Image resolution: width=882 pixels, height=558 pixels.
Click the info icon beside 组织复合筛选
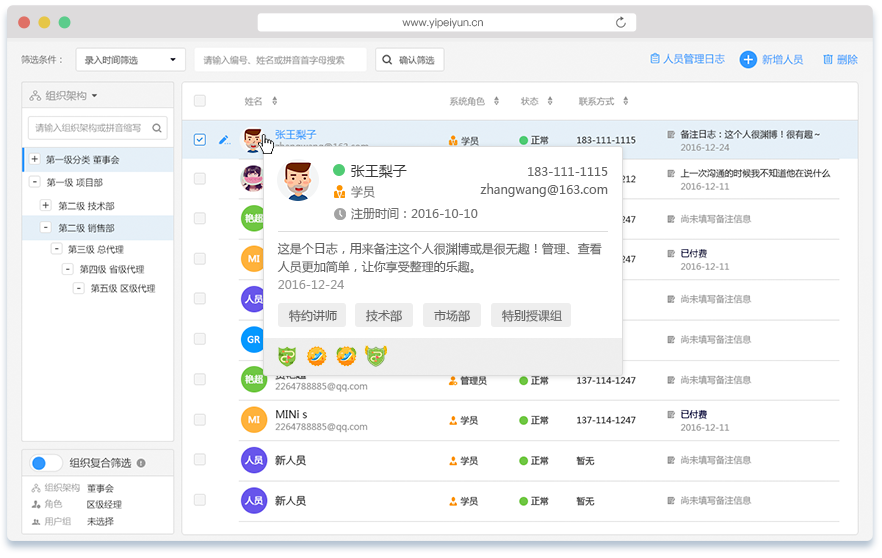pyautogui.click(x=141, y=463)
